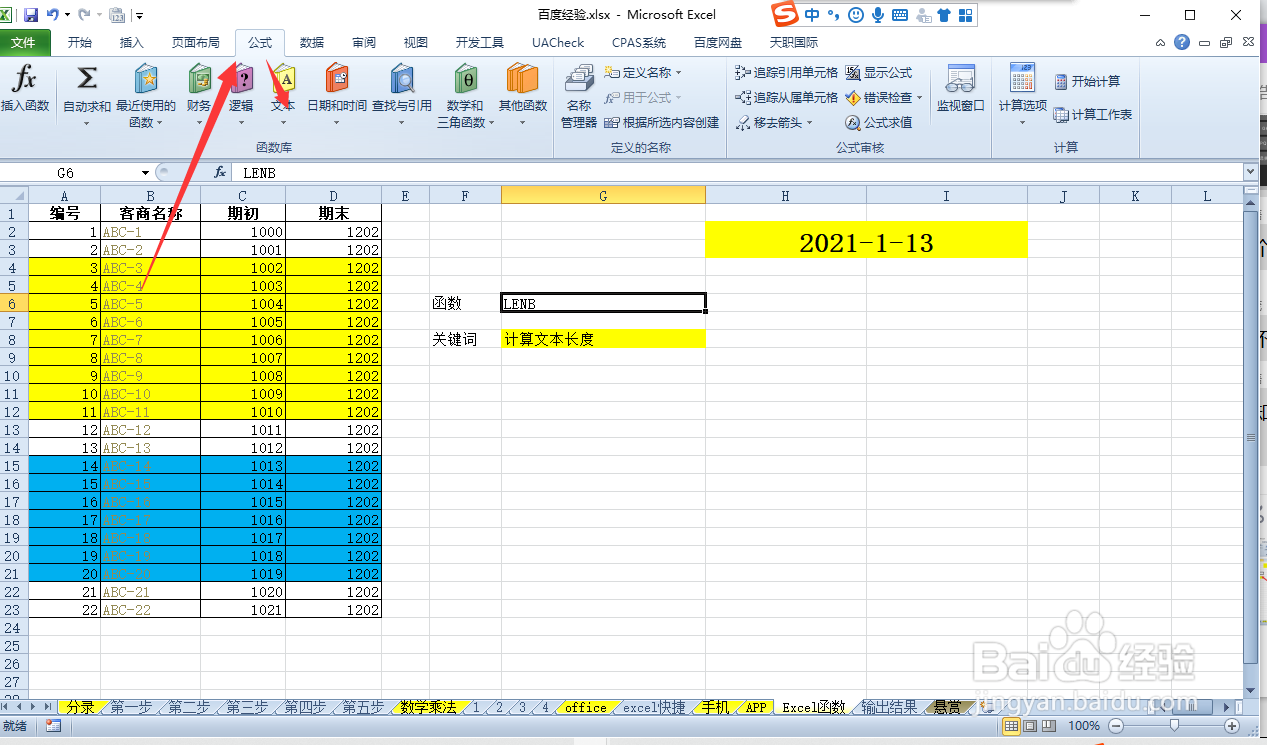Click the zoom slider handle

[x=1174, y=726]
